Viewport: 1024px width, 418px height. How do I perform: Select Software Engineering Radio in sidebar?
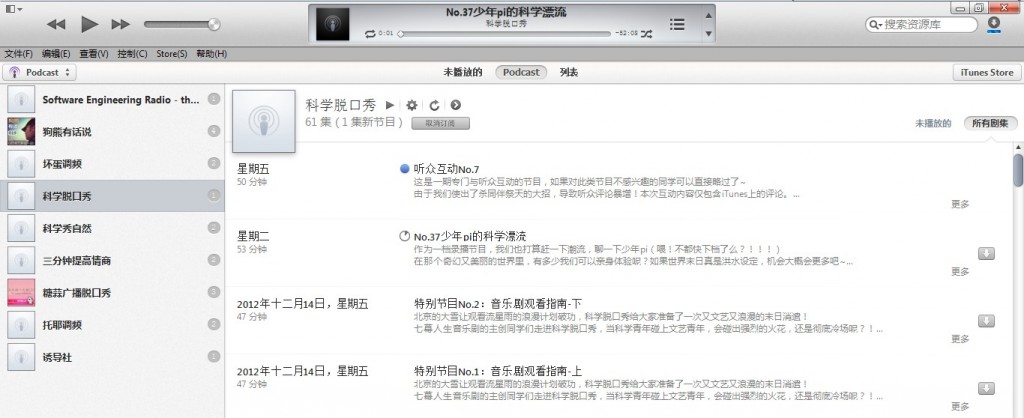tap(112, 99)
